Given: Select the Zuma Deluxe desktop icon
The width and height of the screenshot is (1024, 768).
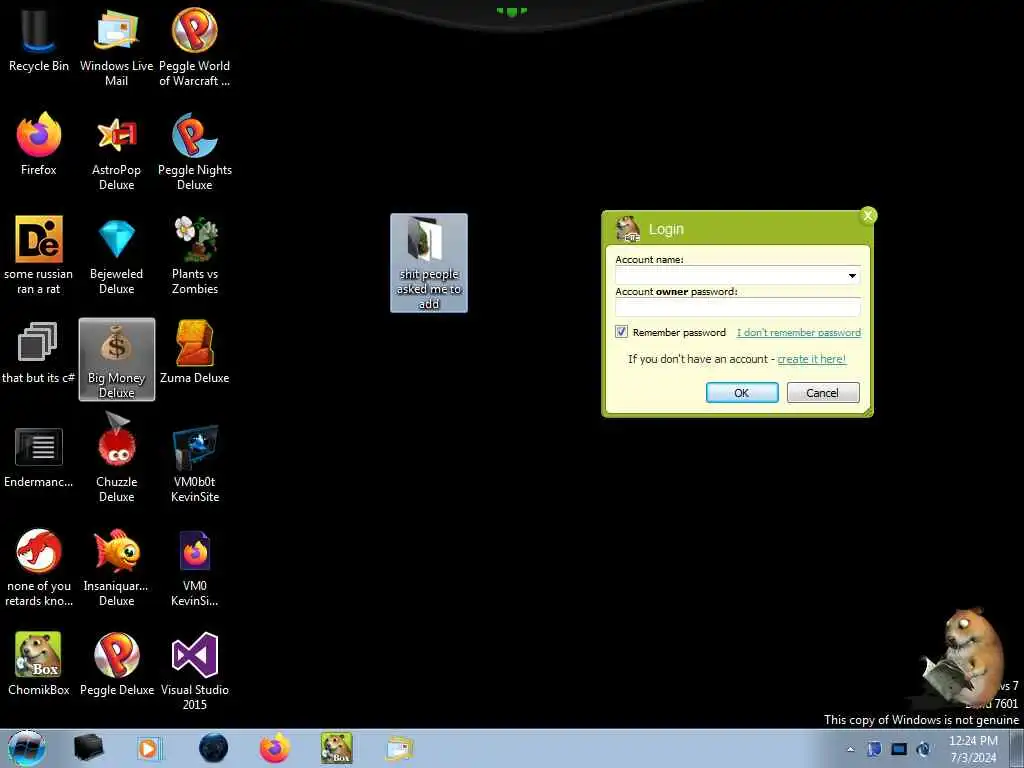Looking at the screenshot, I should [x=195, y=353].
